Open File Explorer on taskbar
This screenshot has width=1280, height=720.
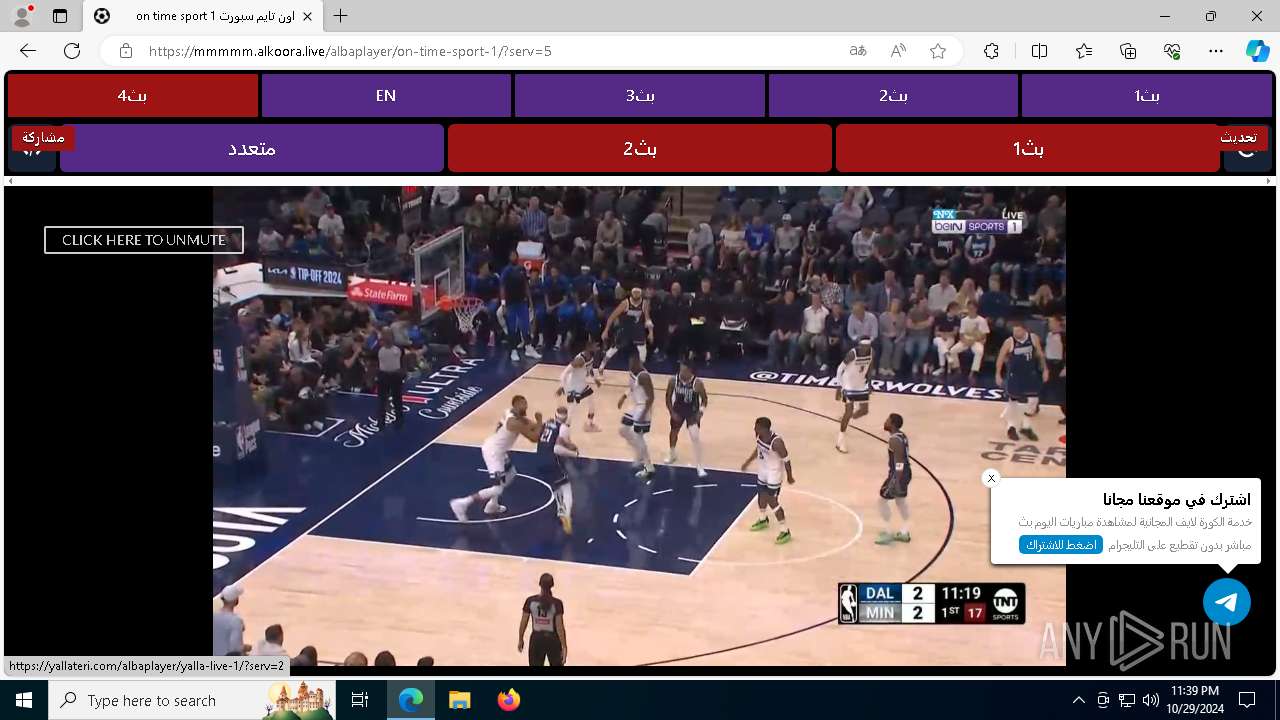[x=459, y=700]
